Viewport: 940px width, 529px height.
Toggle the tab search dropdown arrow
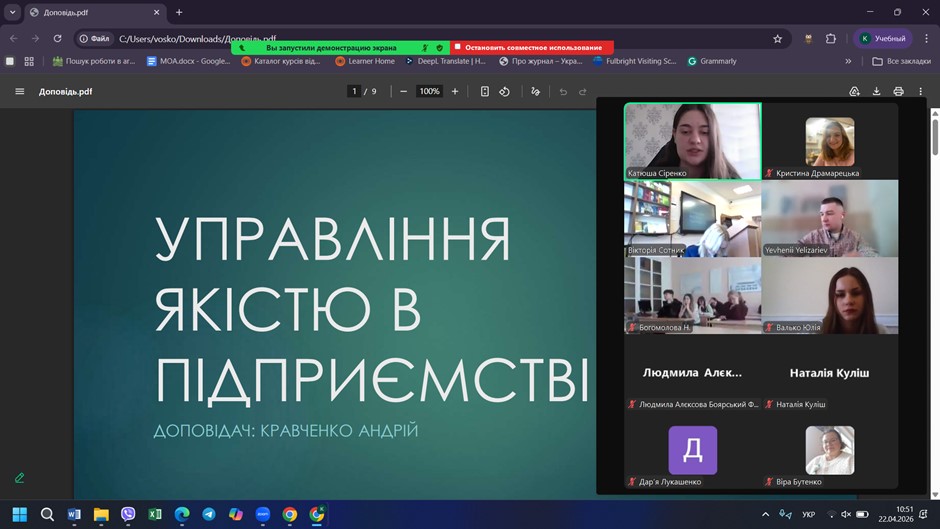point(12,12)
